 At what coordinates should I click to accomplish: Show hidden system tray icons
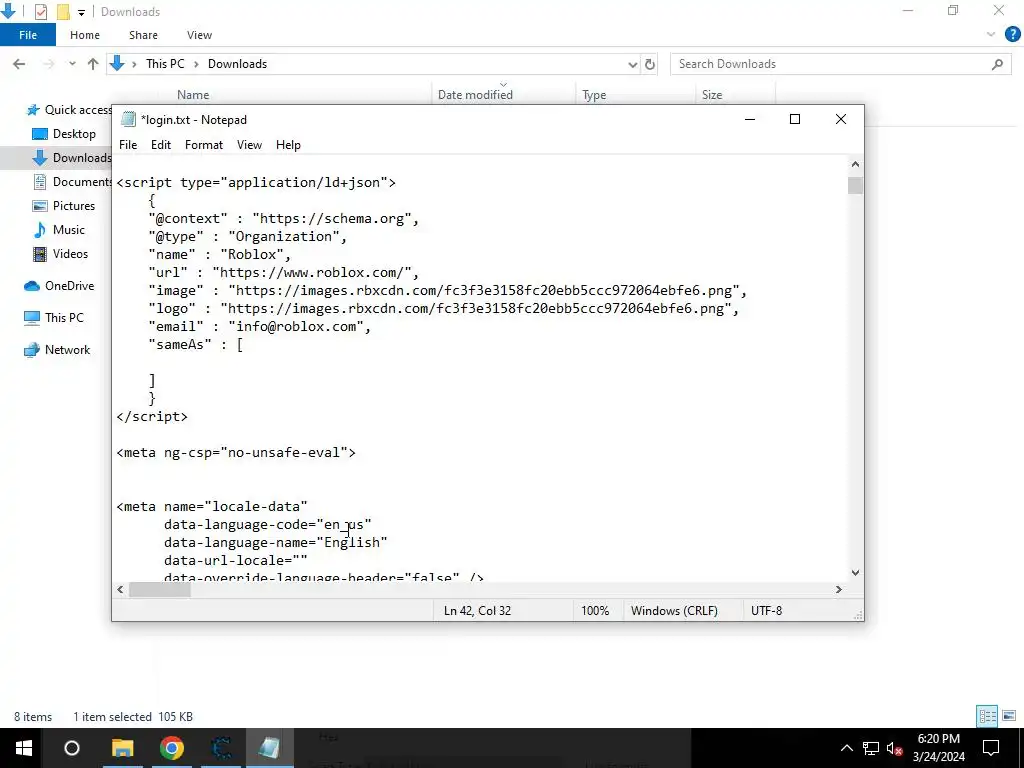point(846,748)
